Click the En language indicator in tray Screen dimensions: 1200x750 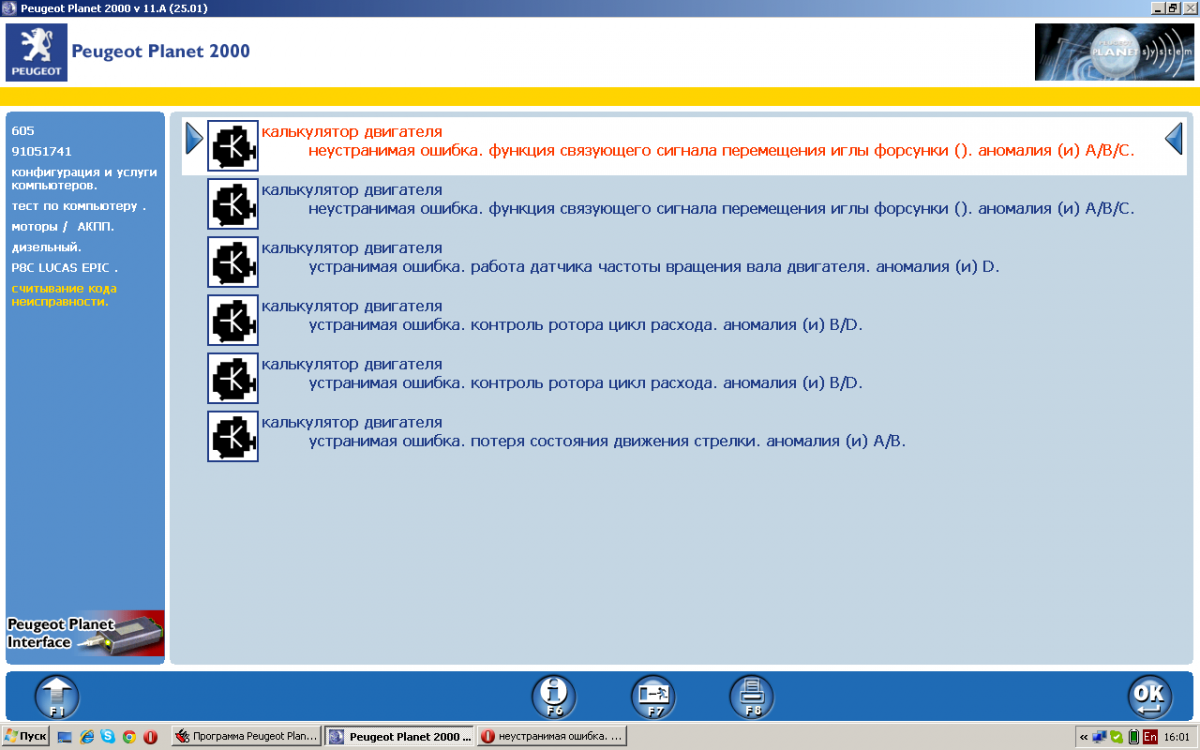point(1150,736)
